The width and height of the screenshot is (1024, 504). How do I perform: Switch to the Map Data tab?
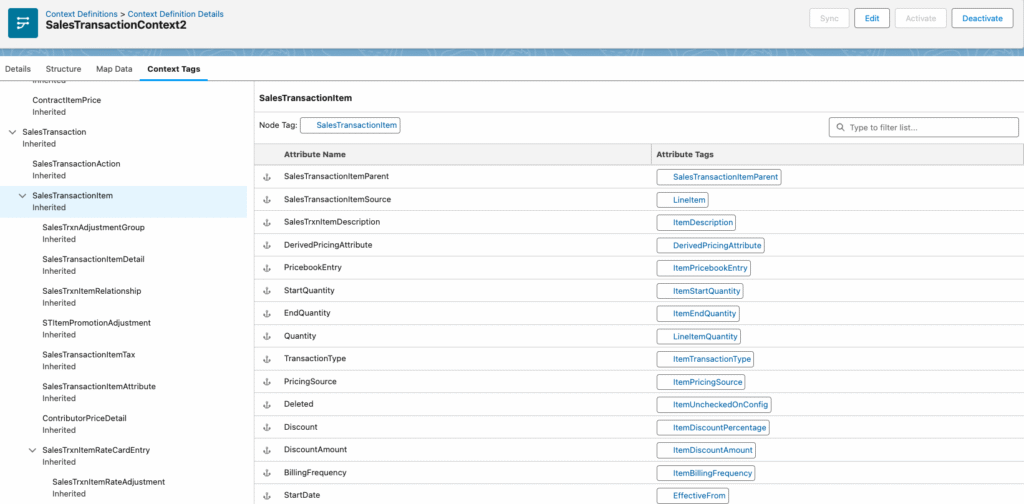click(x=114, y=69)
